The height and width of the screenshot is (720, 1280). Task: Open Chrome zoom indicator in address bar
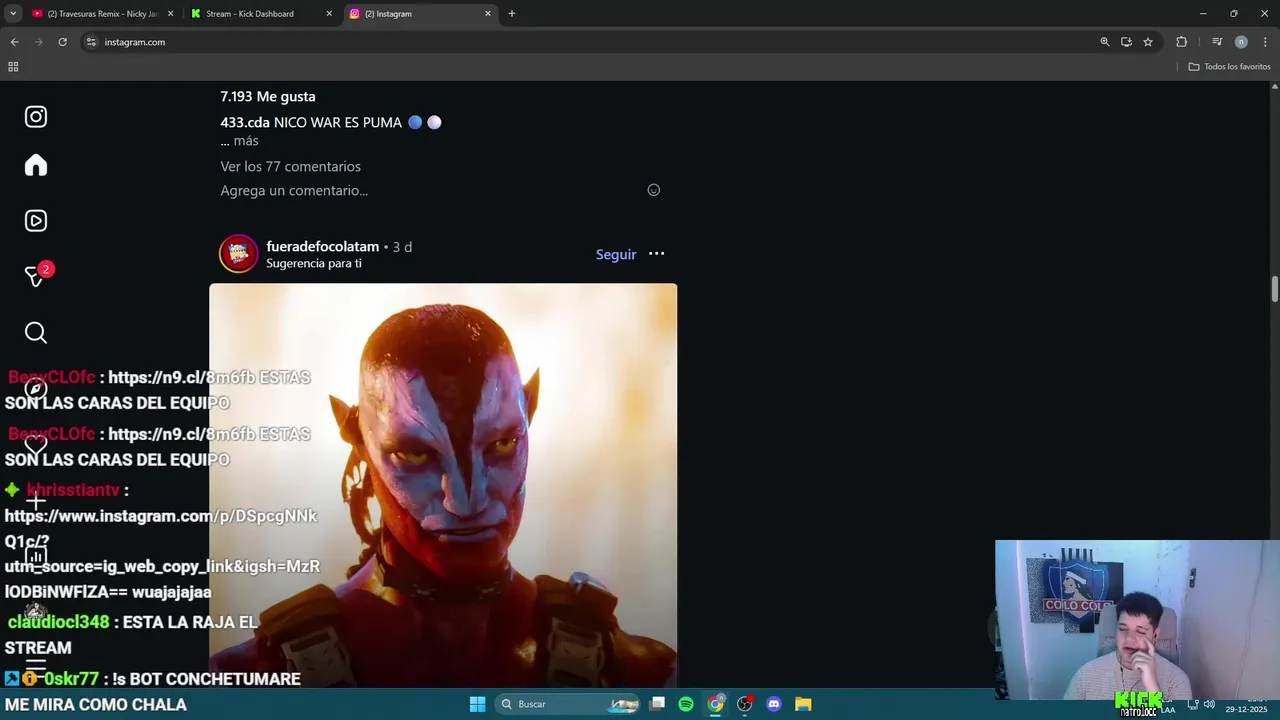[x=1105, y=42]
